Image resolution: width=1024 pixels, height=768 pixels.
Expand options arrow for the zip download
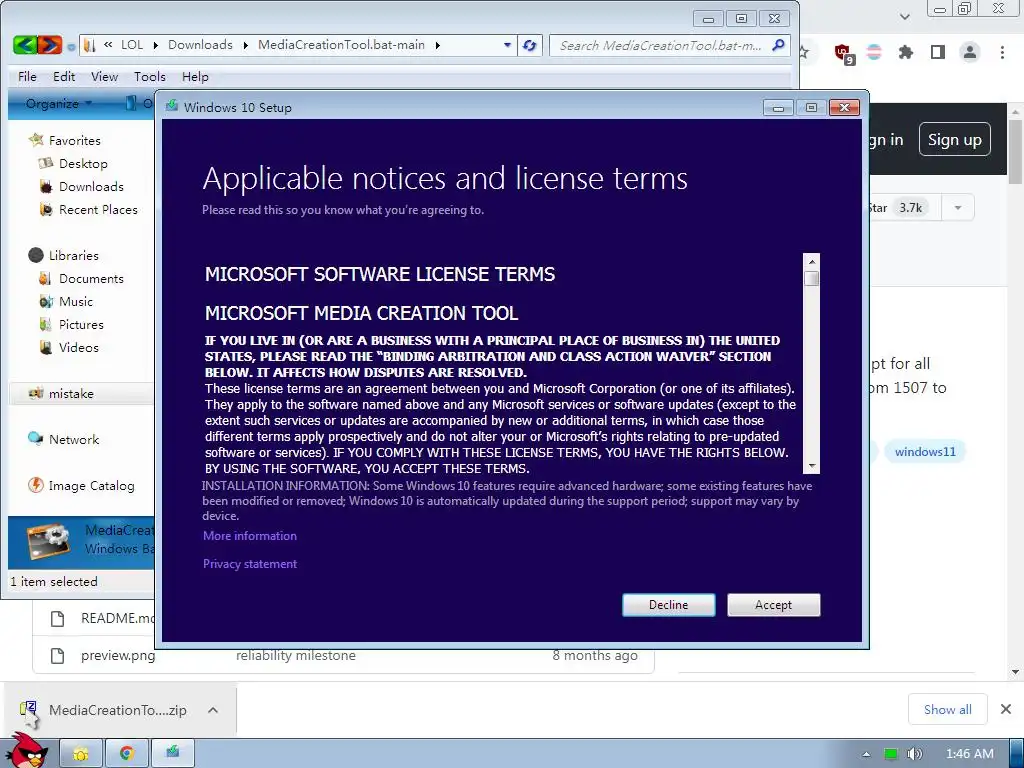pos(213,710)
